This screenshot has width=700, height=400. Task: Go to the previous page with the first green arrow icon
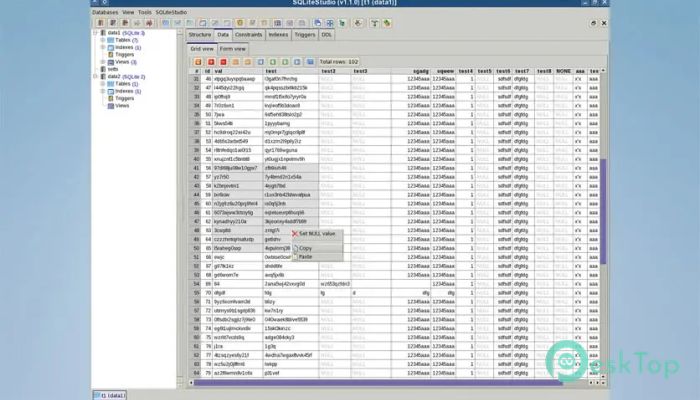[x=273, y=62]
